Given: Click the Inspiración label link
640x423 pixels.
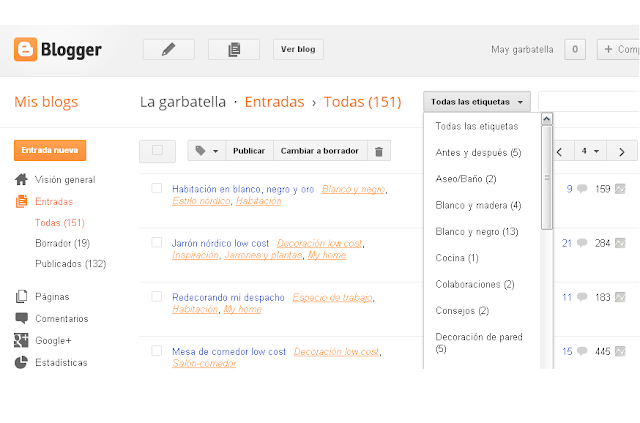Looking at the screenshot, I should pos(195,255).
